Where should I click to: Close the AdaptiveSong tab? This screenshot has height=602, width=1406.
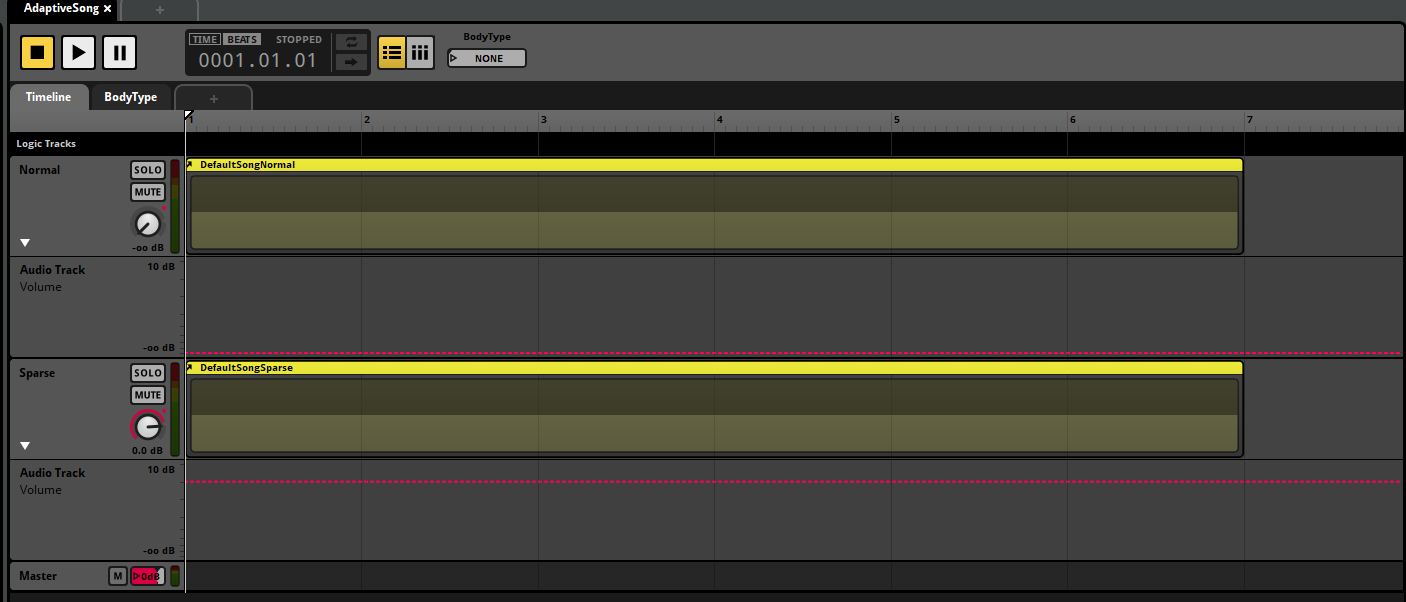click(x=108, y=8)
